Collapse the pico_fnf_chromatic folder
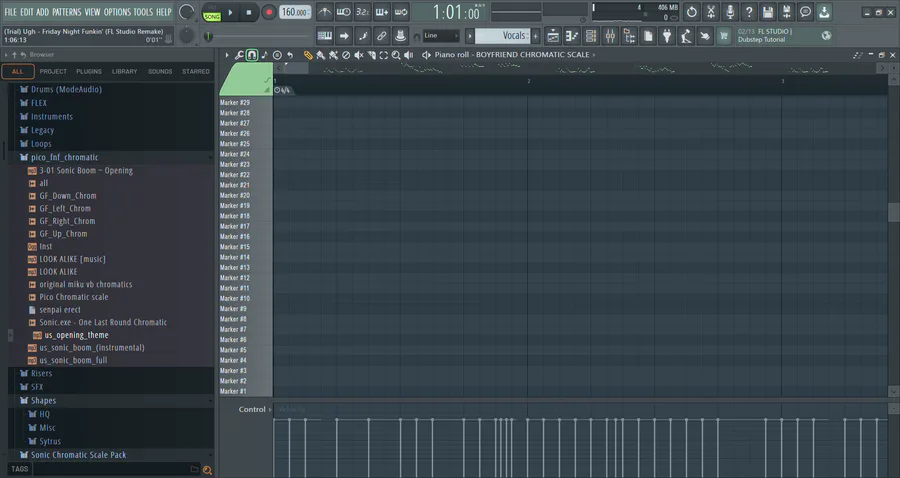900x478 pixels. click(x=64, y=157)
